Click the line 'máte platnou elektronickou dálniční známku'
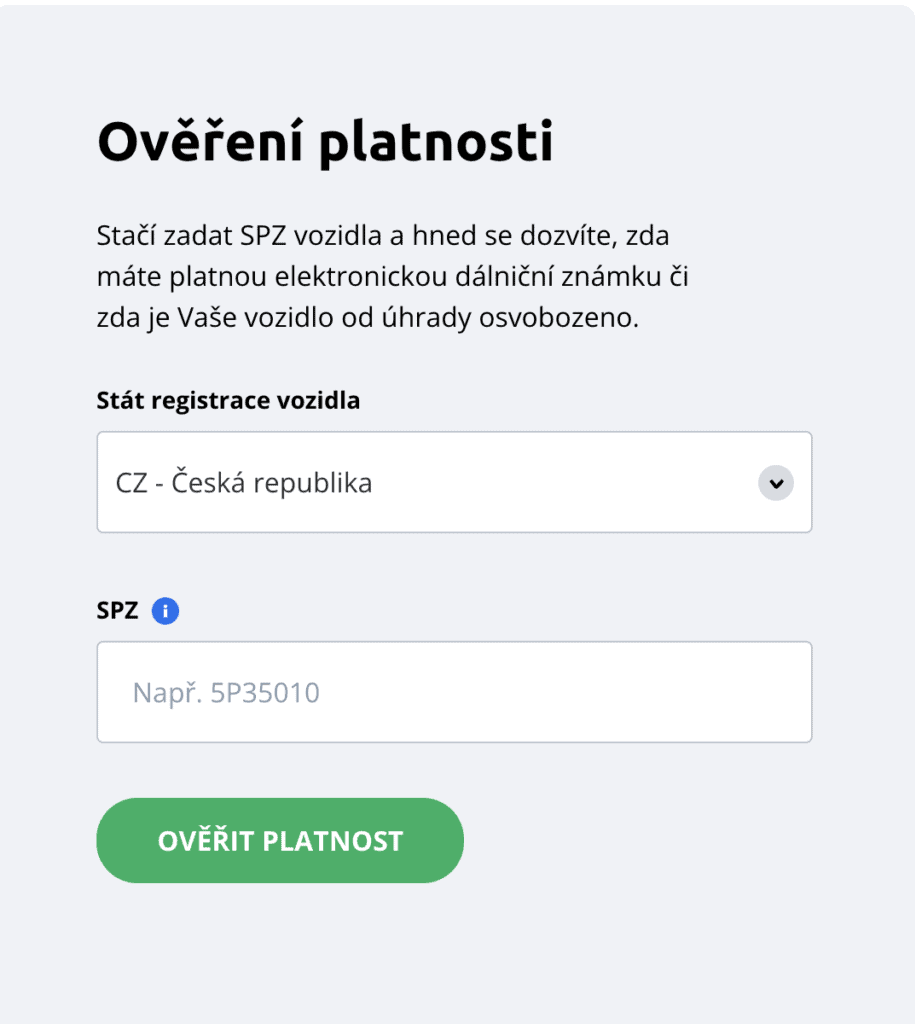The image size is (916, 1024). (x=392, y=277)
